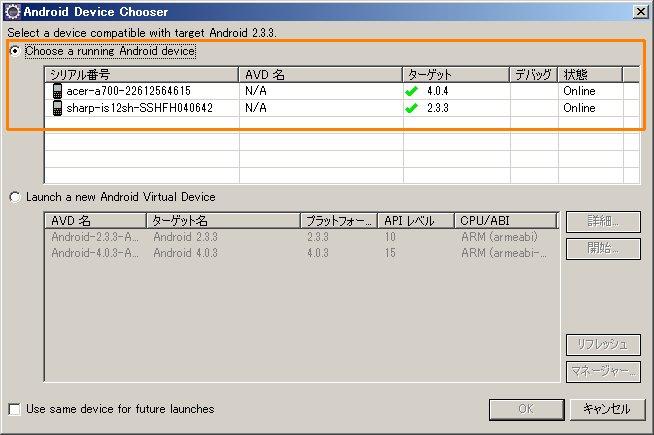This screenshot has width=654, height=435.
Task: Click N/A cell in acer-a700 row
Action: pos(256,91)
